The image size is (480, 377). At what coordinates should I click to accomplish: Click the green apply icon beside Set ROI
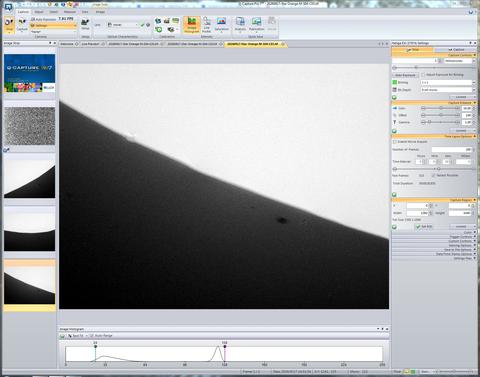[394, 227]
